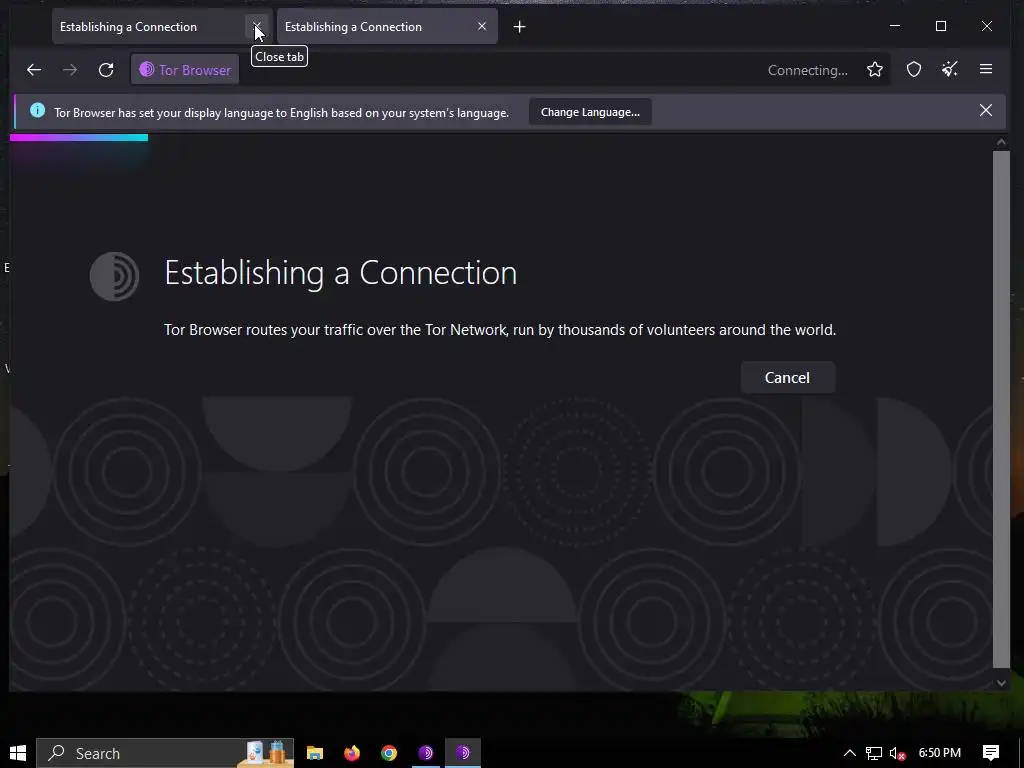The image size is (1024, 768).
Task: Switch to the second Establishing a Connection tab
Action: point(387,27)
